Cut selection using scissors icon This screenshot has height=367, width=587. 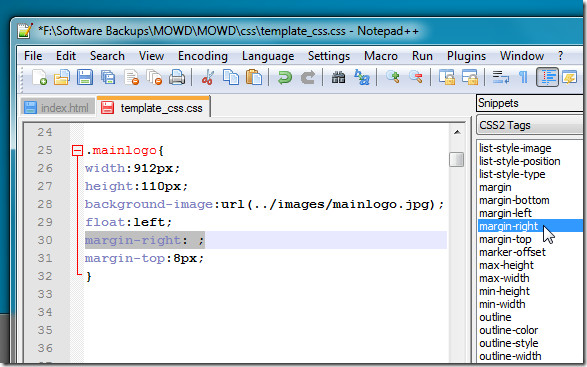click(x=207, y=78)
